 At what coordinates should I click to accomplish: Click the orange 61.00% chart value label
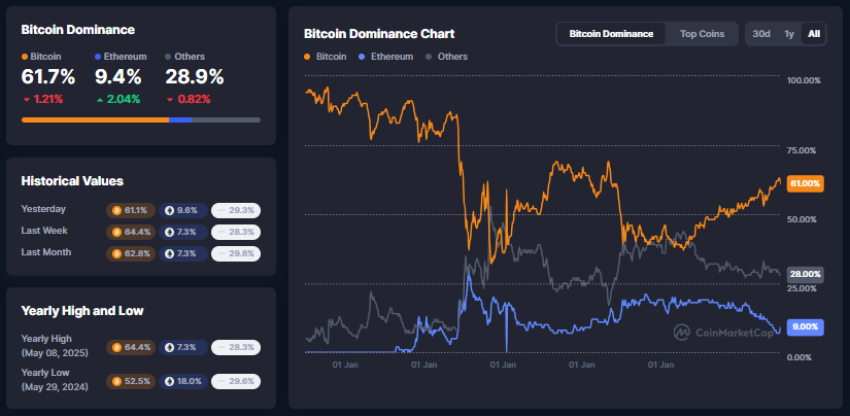[x=805, y=184]
